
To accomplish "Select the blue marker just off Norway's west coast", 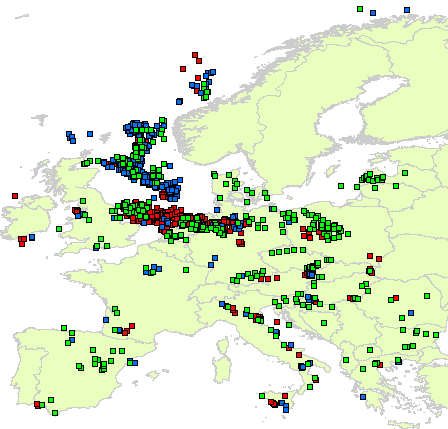I will point(179,101).
